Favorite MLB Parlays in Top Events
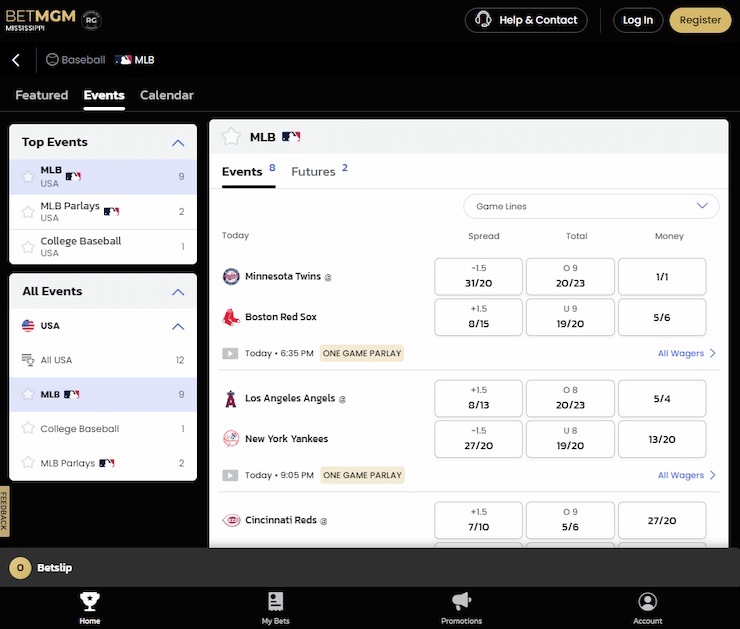The image size is (740, 629). coord(28,211)
